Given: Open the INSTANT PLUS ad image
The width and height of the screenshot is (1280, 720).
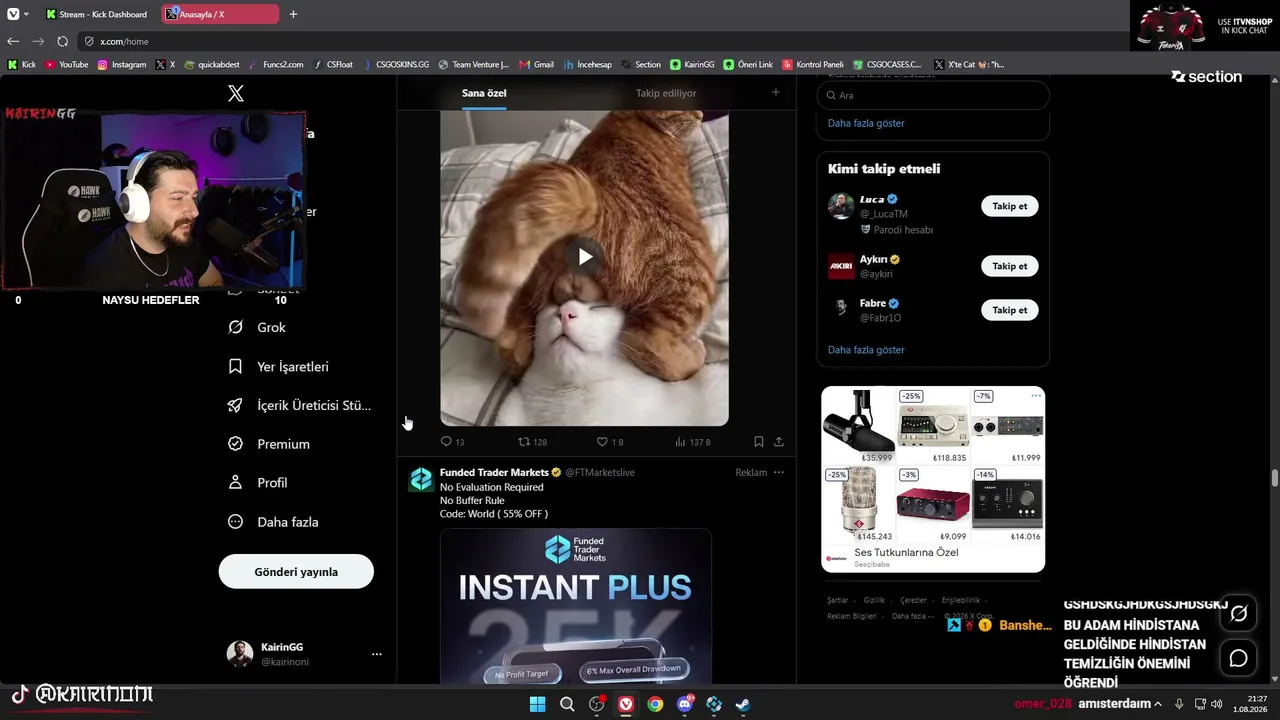Looking at the screenshot, I should [x=576, y=606].
